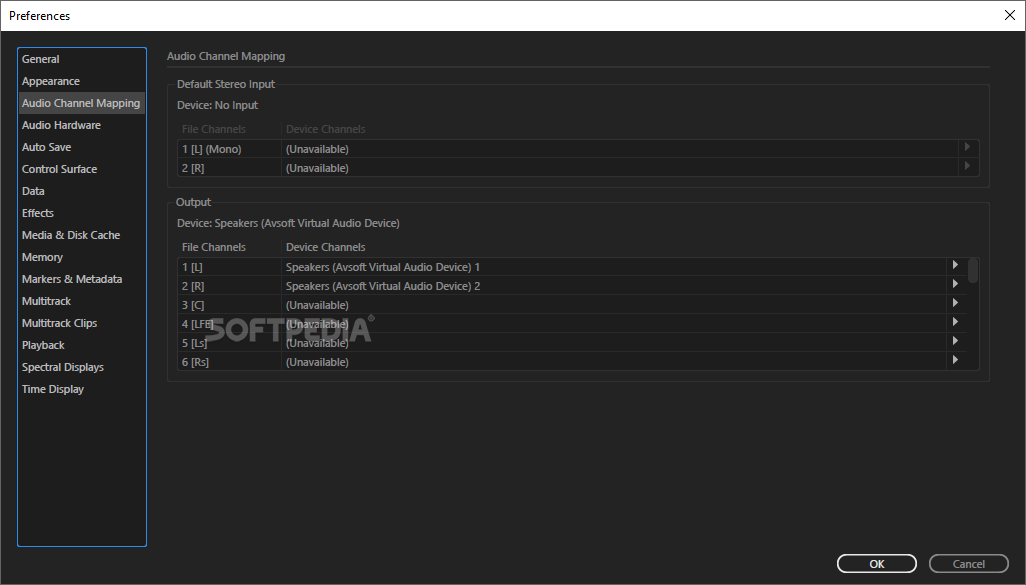
Task: Click the '(Unavailable)' cell in the 3 [C] row
Action: [x=614, y=305]
